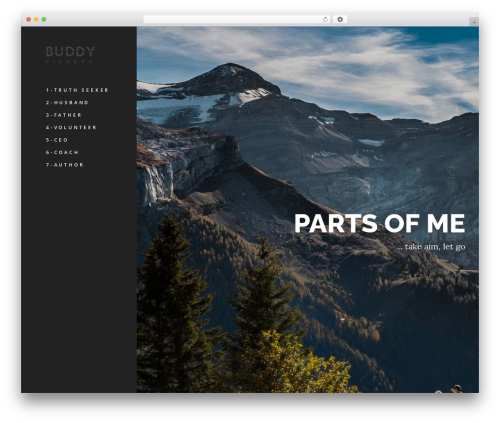Screen dimensions: 500x423
Task: Minimize the window with yellow button
Action: point(36,20)
